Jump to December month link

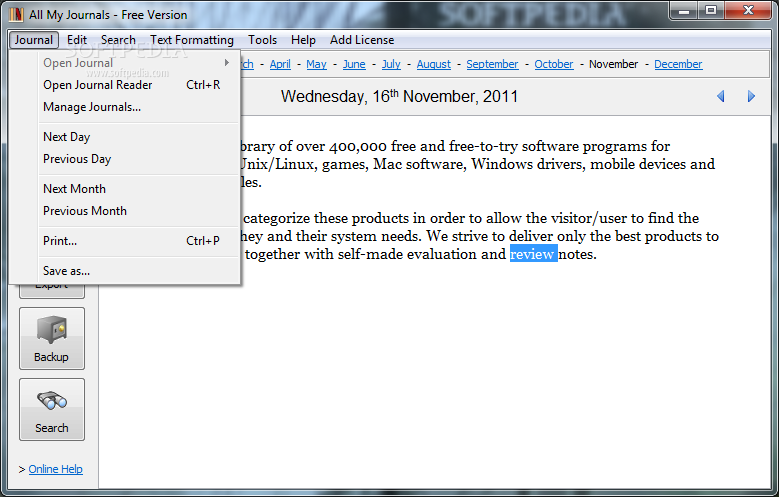click(x=678, y=64)
